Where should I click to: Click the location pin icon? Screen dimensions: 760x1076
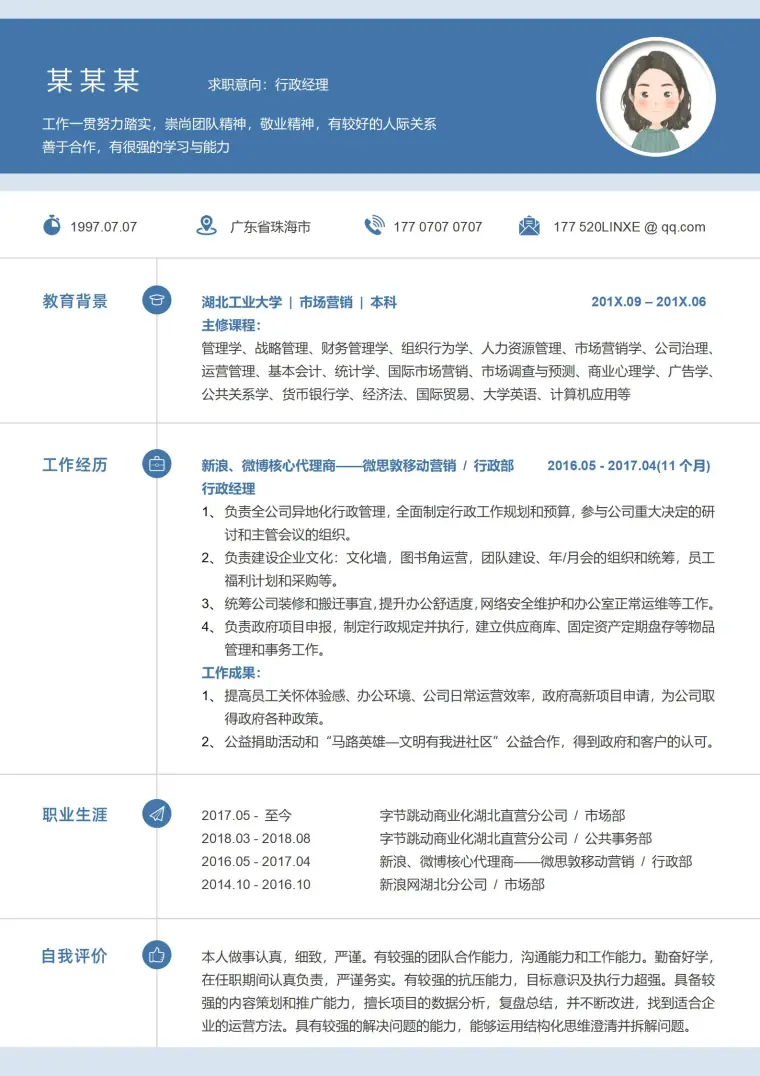[206, 225]
